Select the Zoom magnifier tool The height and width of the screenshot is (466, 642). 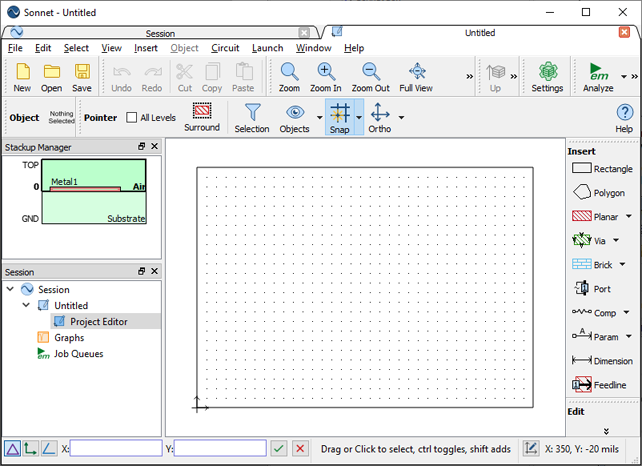click(x=289, y=77)
